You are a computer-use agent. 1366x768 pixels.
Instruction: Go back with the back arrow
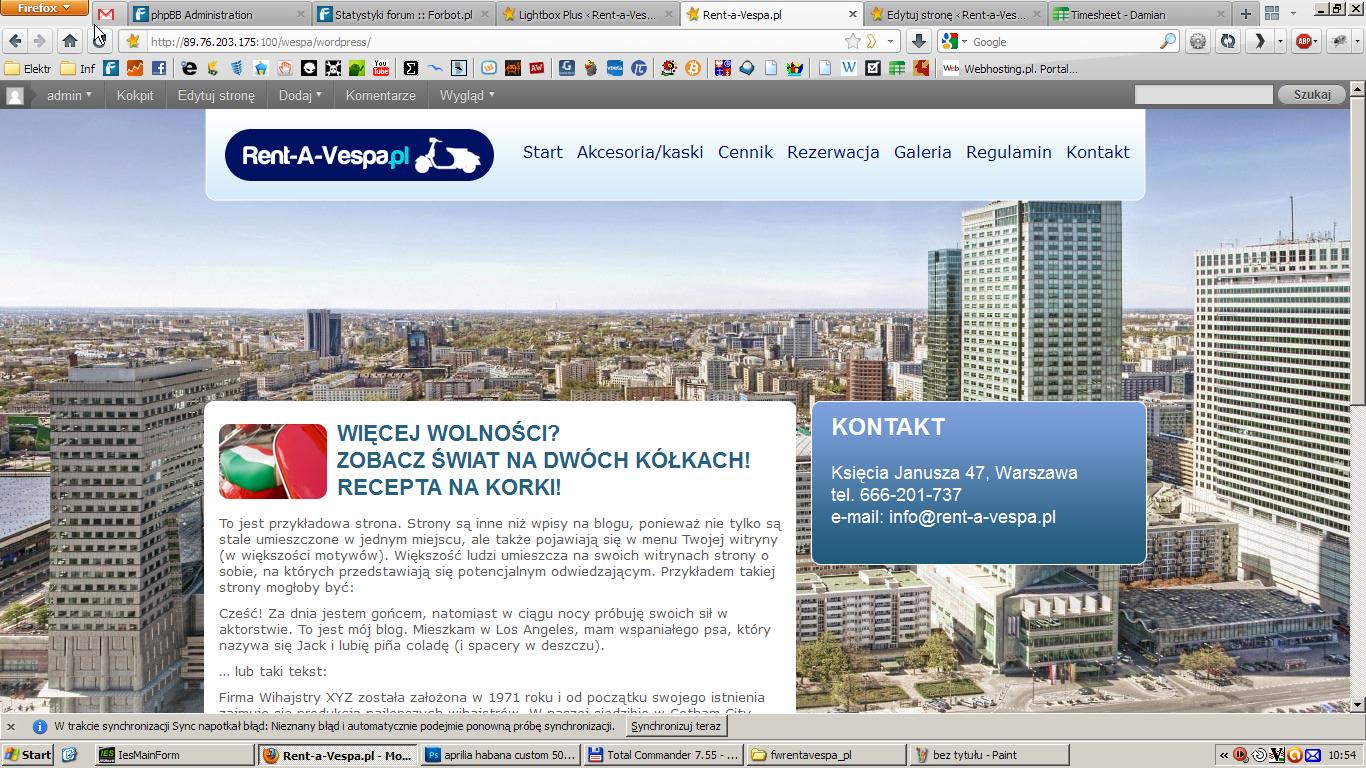pyautogui.click(x=15, y=41)
